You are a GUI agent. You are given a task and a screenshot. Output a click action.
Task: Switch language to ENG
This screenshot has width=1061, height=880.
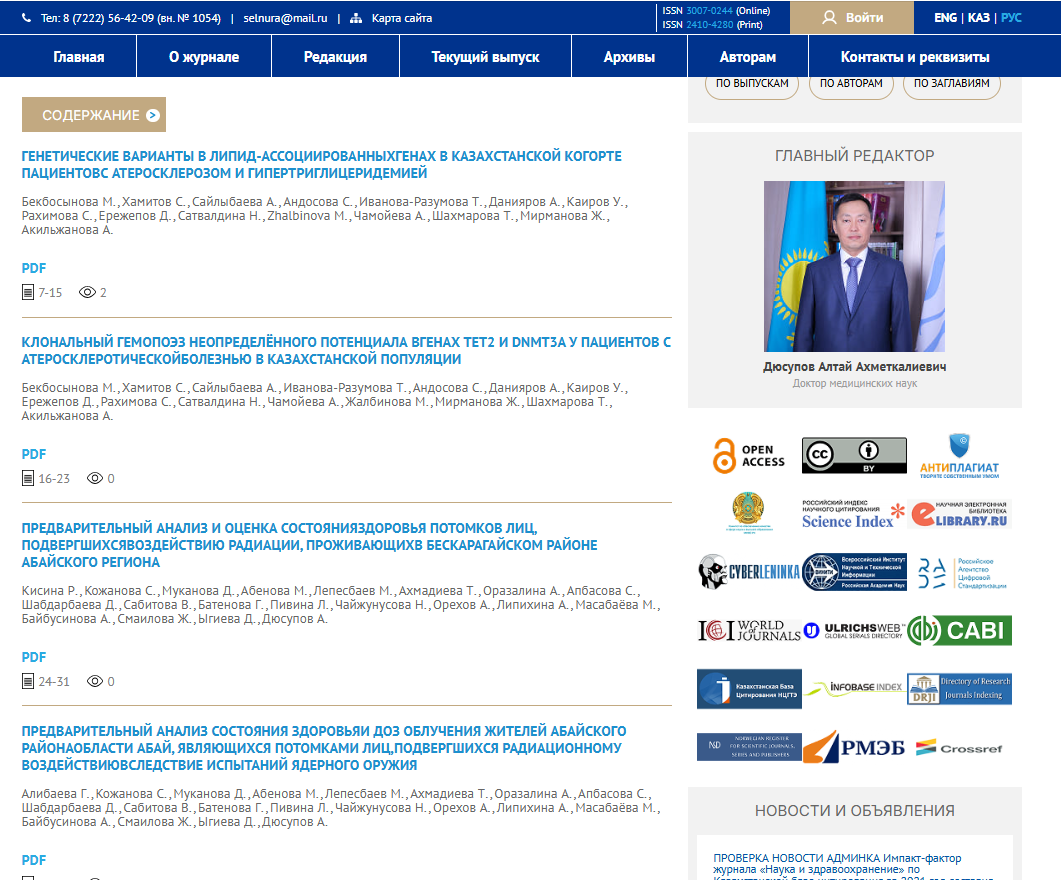[945, 18]
